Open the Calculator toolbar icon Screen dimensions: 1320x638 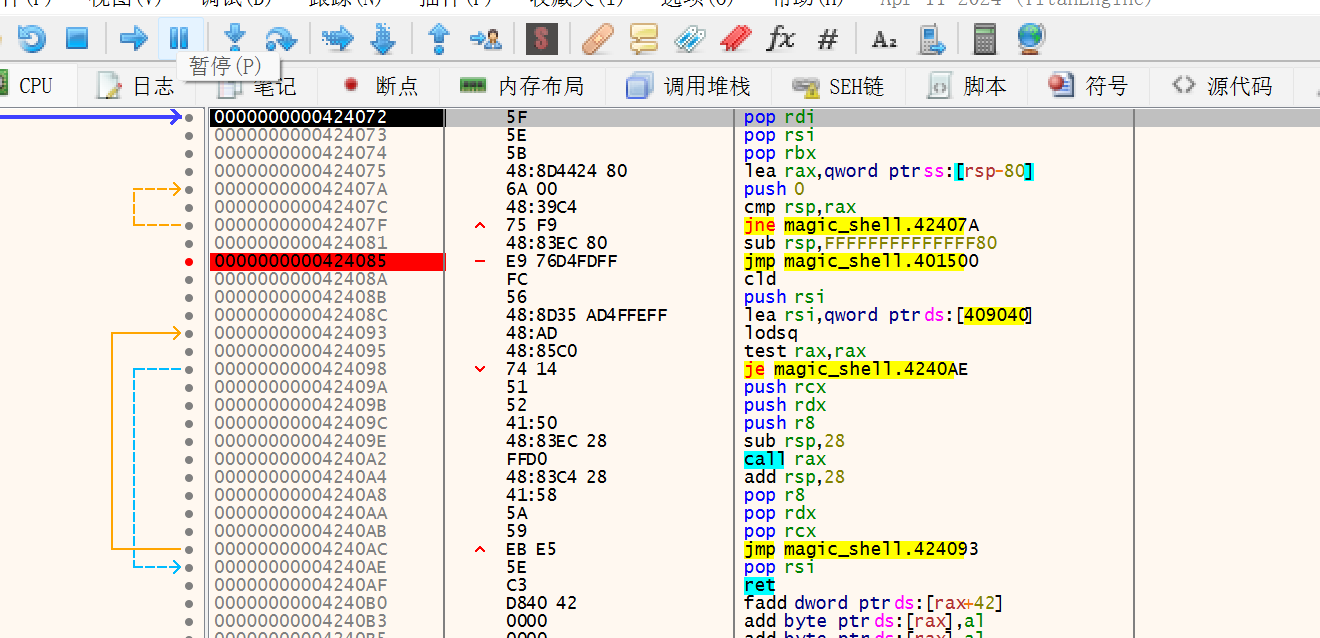(x=985, y=39)
